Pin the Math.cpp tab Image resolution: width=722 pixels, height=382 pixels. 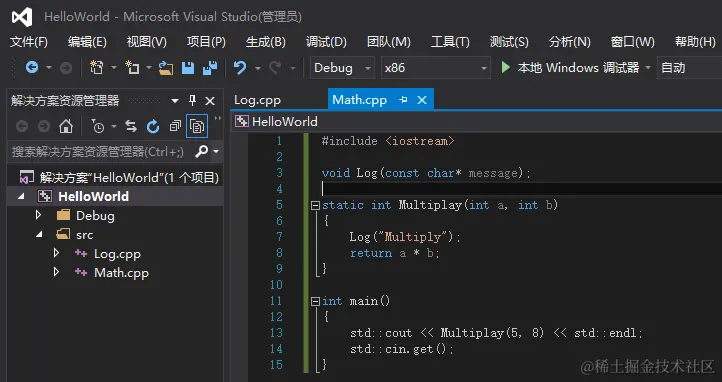click(x=403, y=100)
